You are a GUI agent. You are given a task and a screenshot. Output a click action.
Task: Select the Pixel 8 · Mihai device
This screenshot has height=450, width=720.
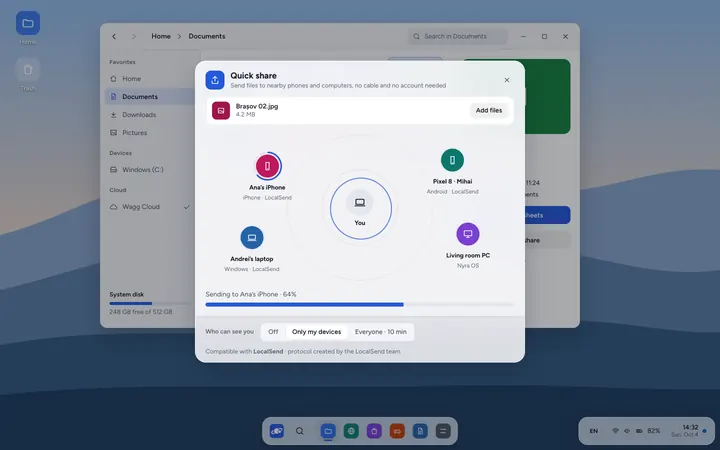(452, 160)
